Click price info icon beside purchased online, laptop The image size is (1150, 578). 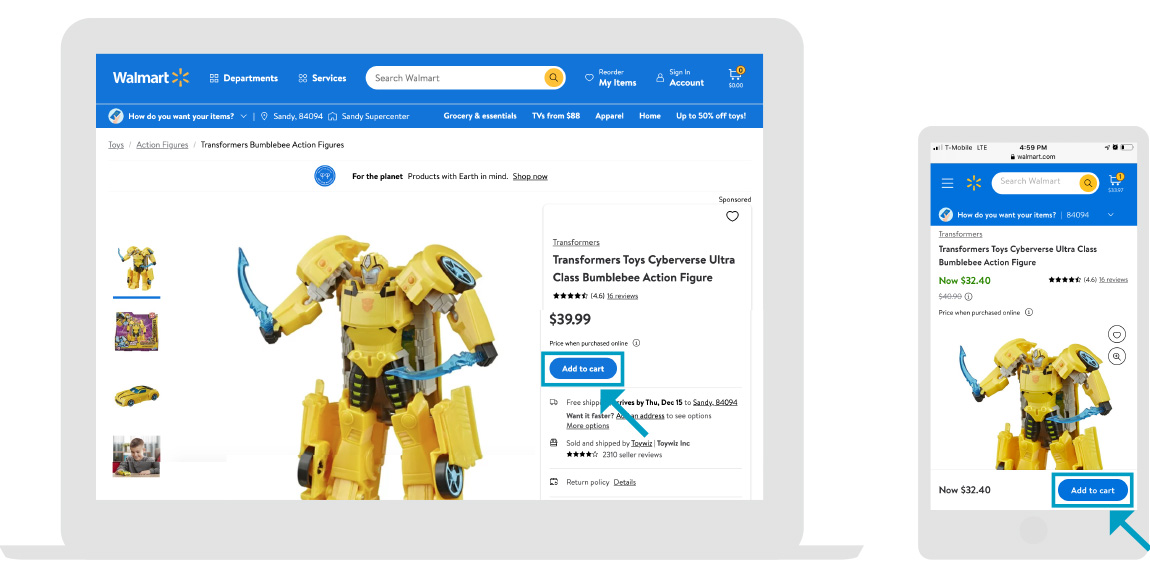[636, 343]
